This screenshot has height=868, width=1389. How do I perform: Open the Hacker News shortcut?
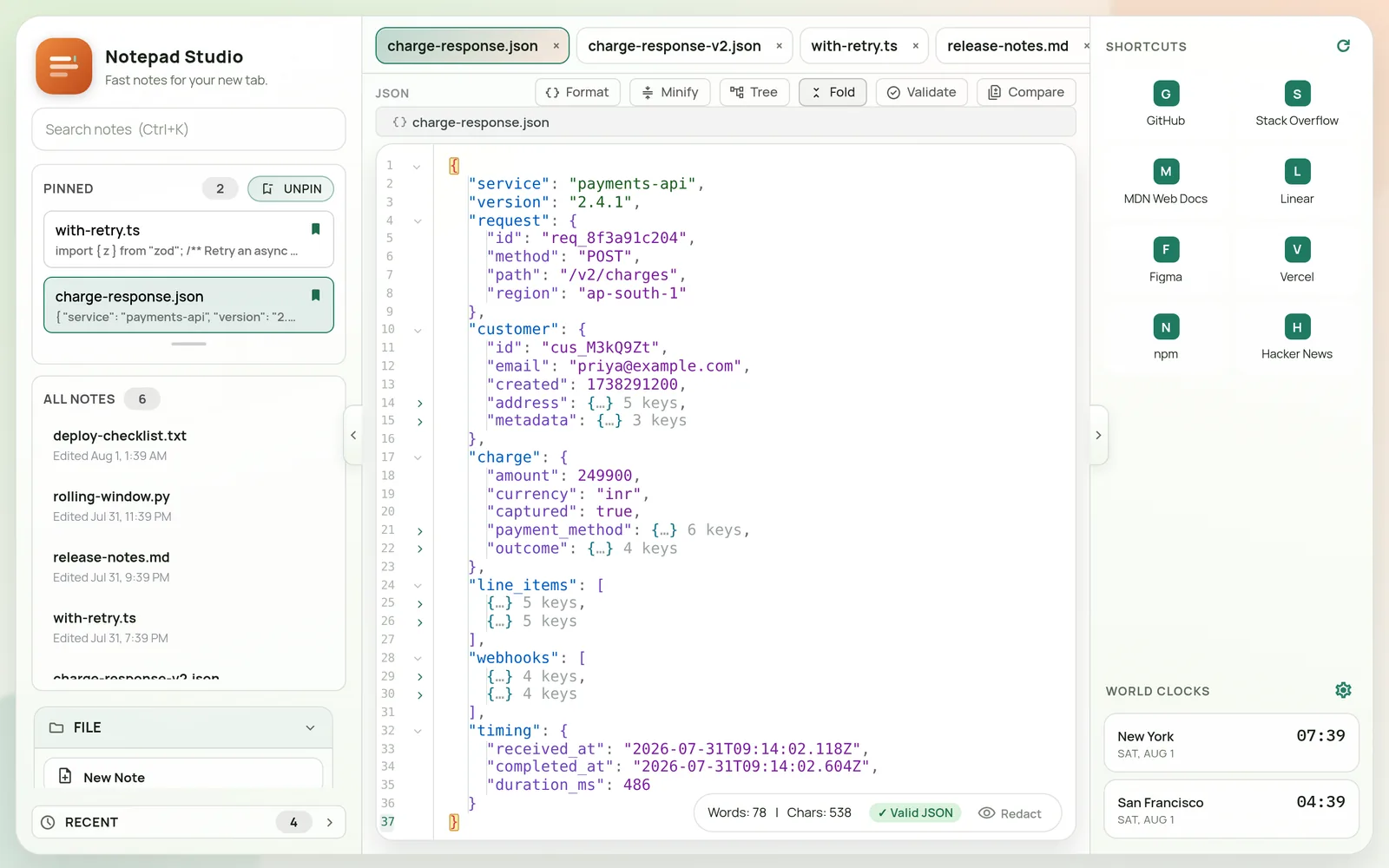pos(1296,337)
